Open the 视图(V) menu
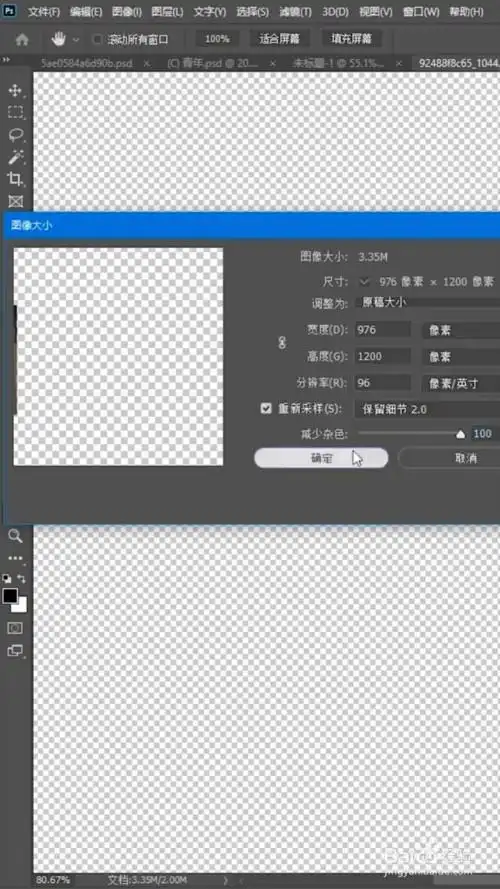The image size is (500, 889). click(376, 11)
